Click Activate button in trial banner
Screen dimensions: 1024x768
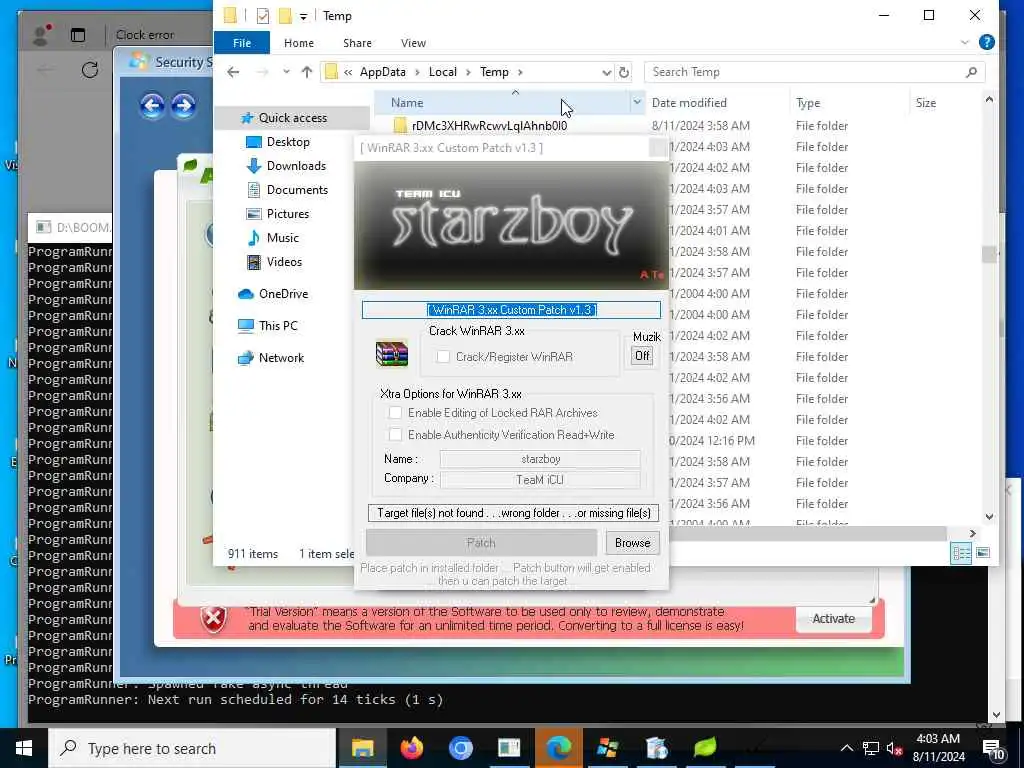[833, 618]
